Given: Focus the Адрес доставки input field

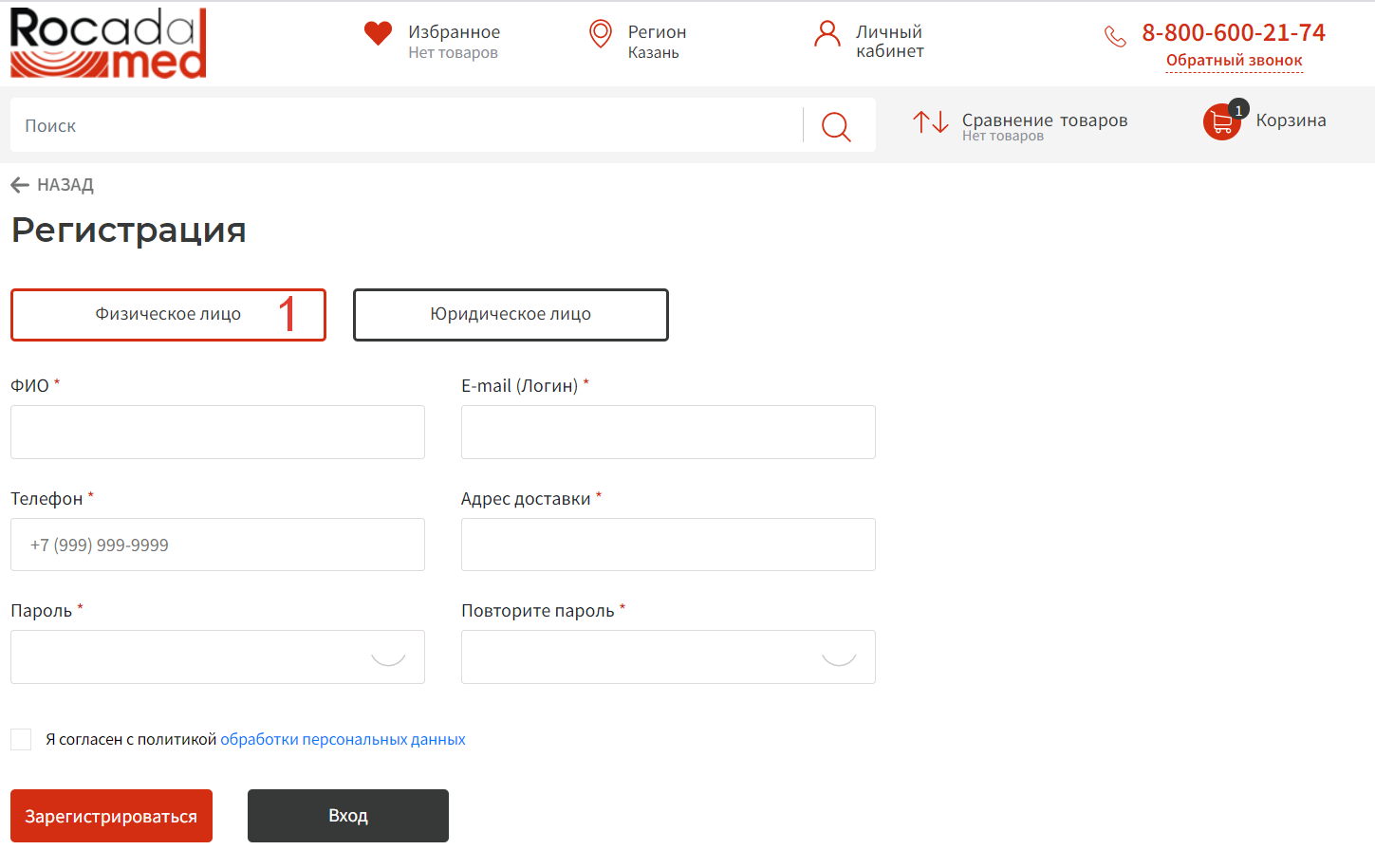Looking at the screenshot, I should [x=668, y=545].
